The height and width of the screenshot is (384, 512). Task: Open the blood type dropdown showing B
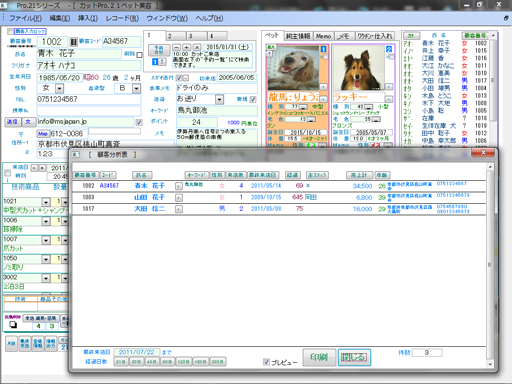pyautogui.click(x=136, y=88)
